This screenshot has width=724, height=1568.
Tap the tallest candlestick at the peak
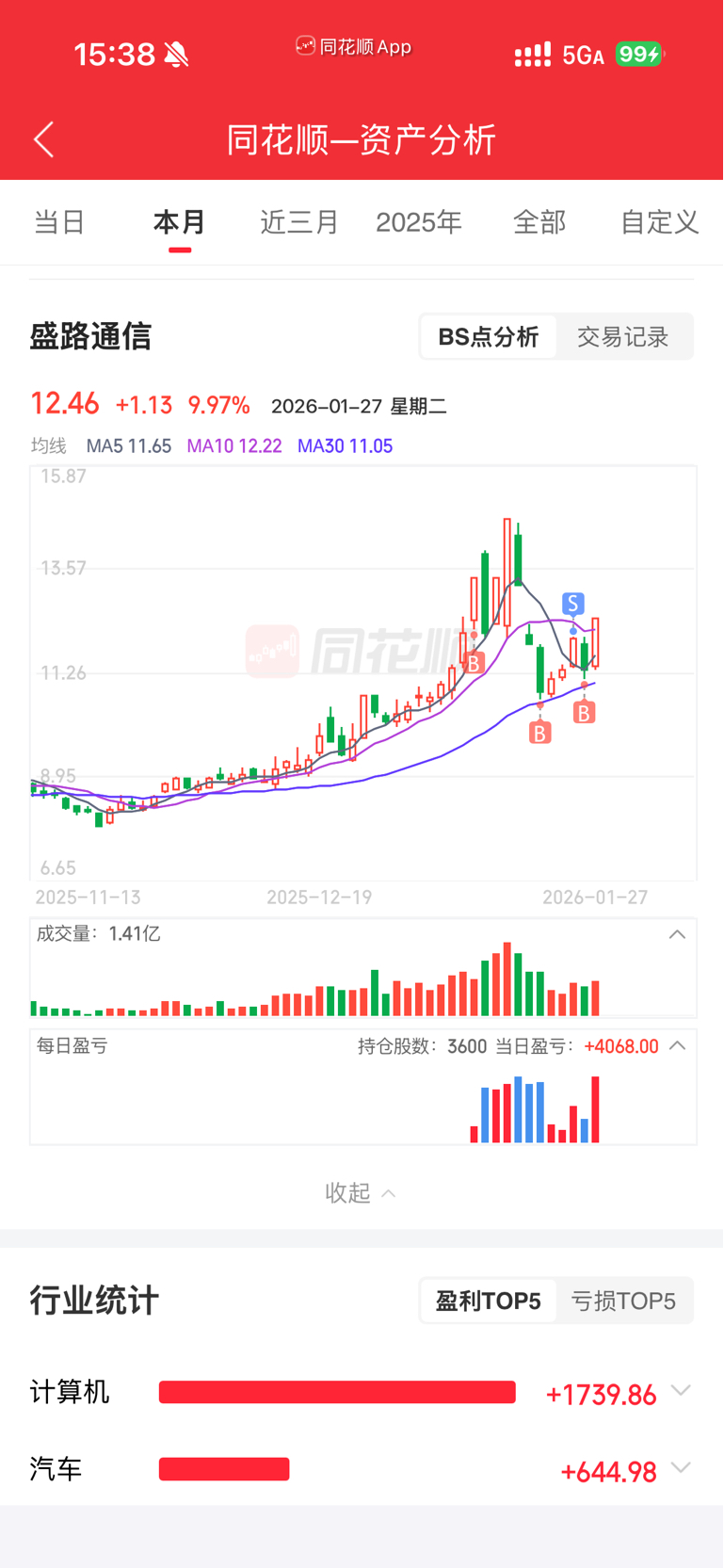coord(507,573)
